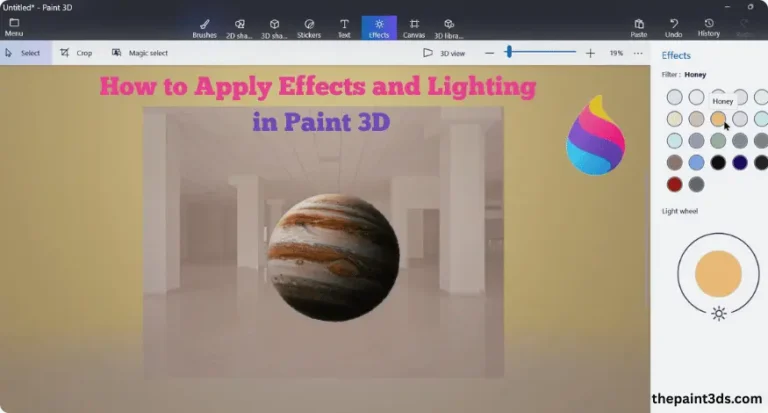Open the 2D shapes tool
Screen dimensions: 768x413
tap(239, 28)
